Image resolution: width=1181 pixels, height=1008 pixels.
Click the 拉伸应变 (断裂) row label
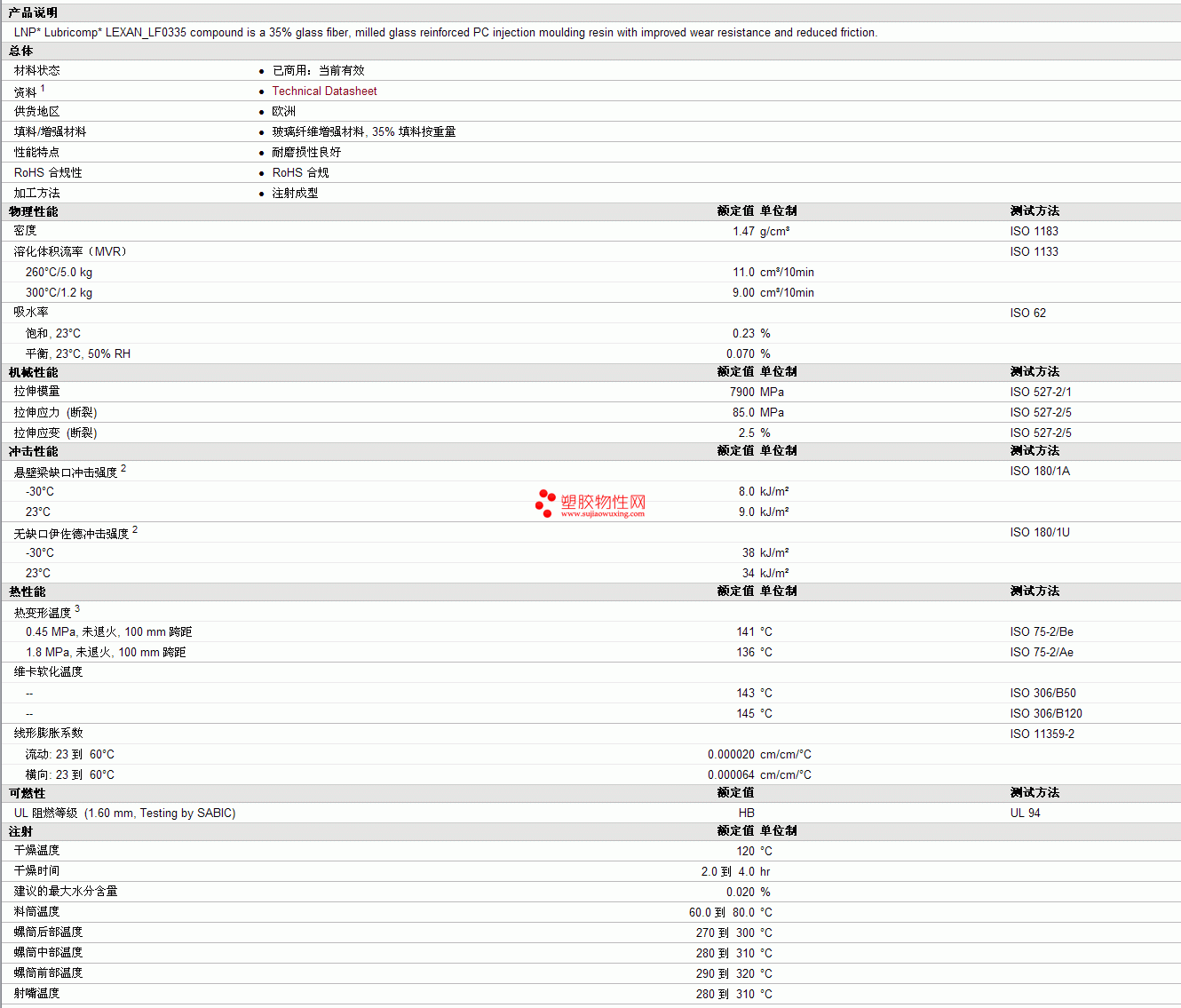55,433
